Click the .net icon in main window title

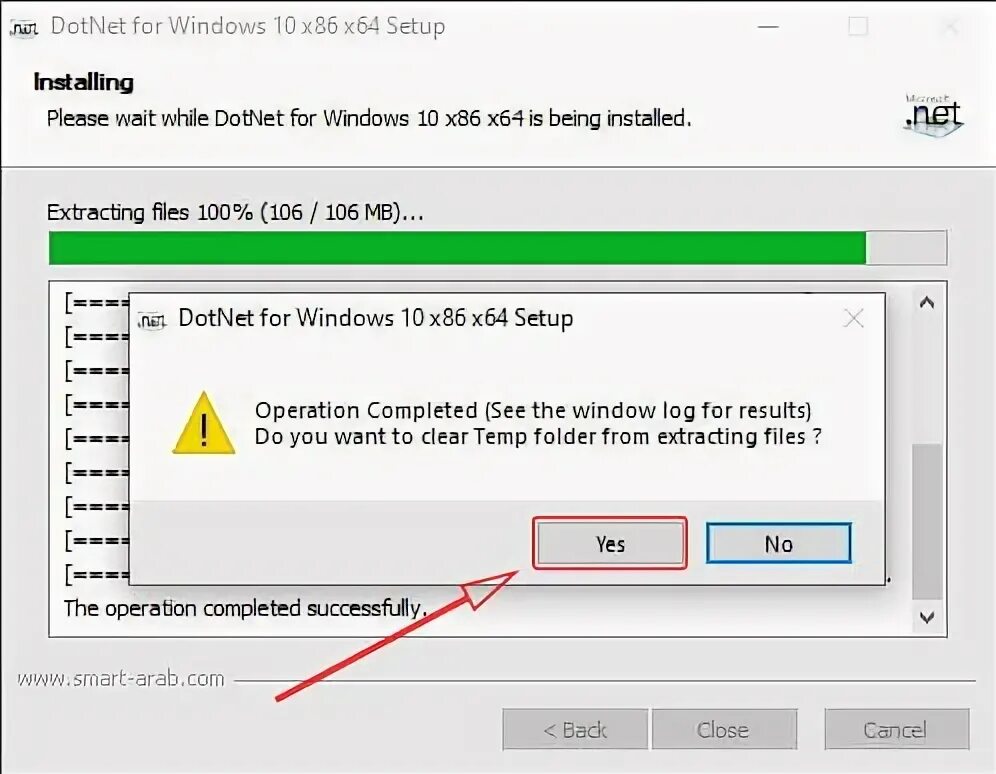click(x=24, y=29)
